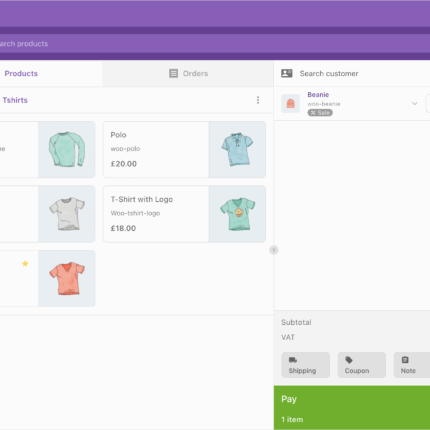The width and height of the screenshot is (430, 430).
Task: Open the Beanie product name link
Action: 318,95
